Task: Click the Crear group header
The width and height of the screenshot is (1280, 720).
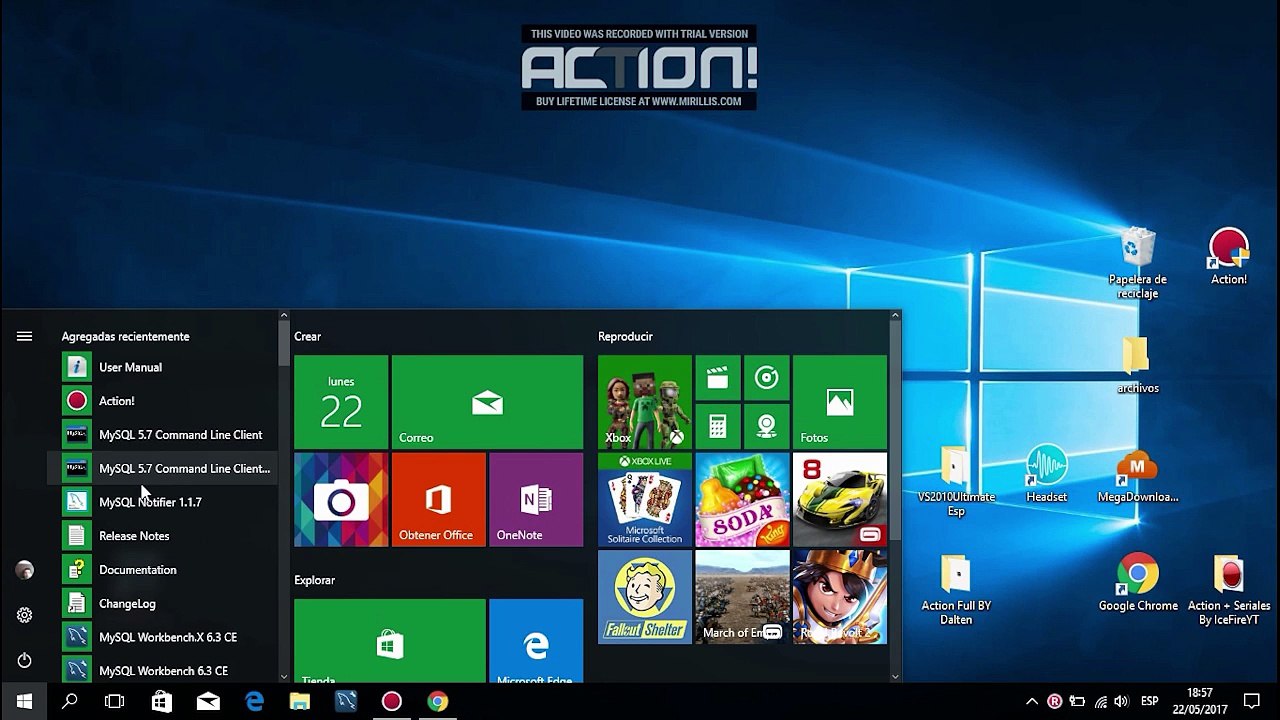Action: (307, 337)
